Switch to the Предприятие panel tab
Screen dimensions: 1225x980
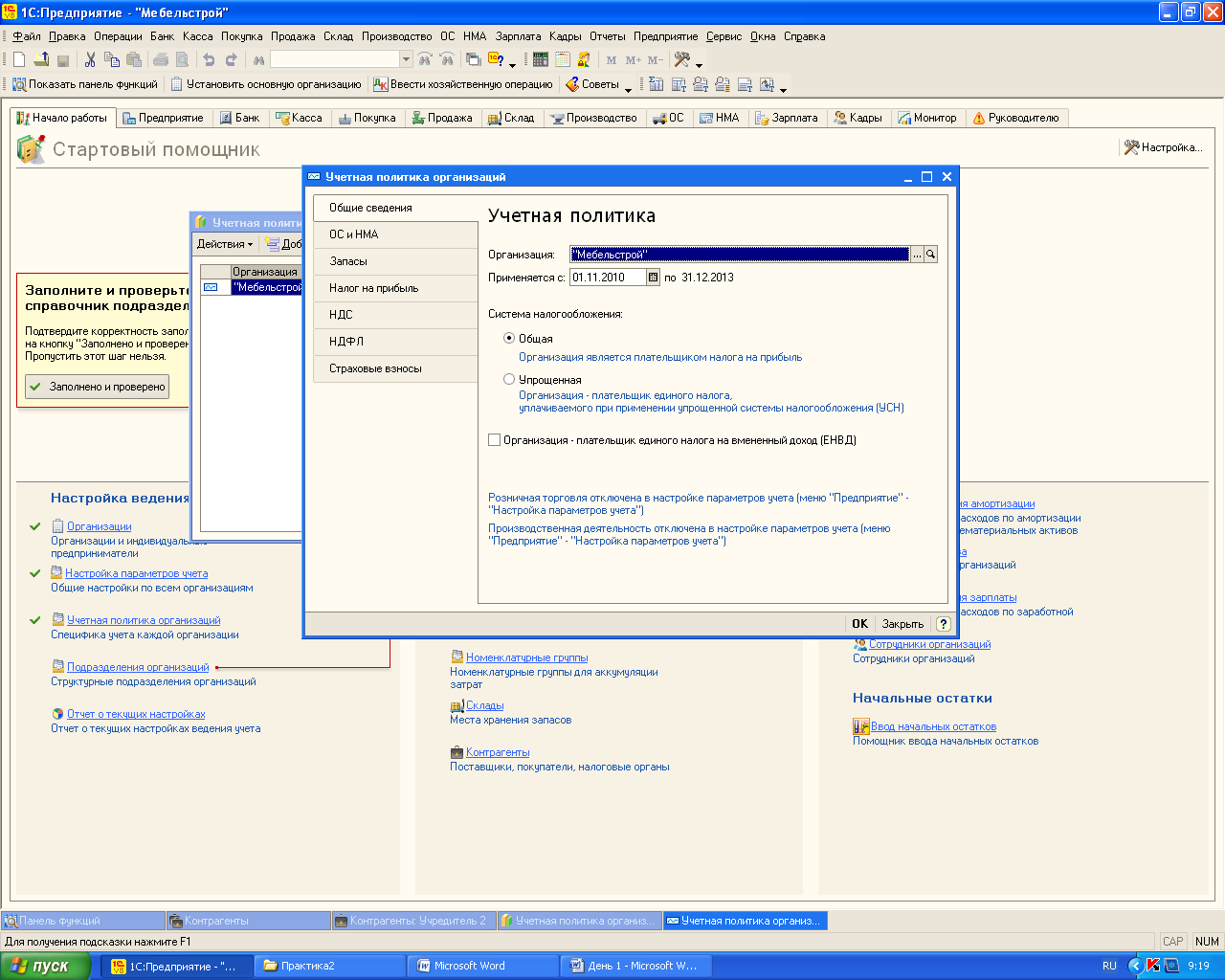pyautogui.click(x=163, y=118)
